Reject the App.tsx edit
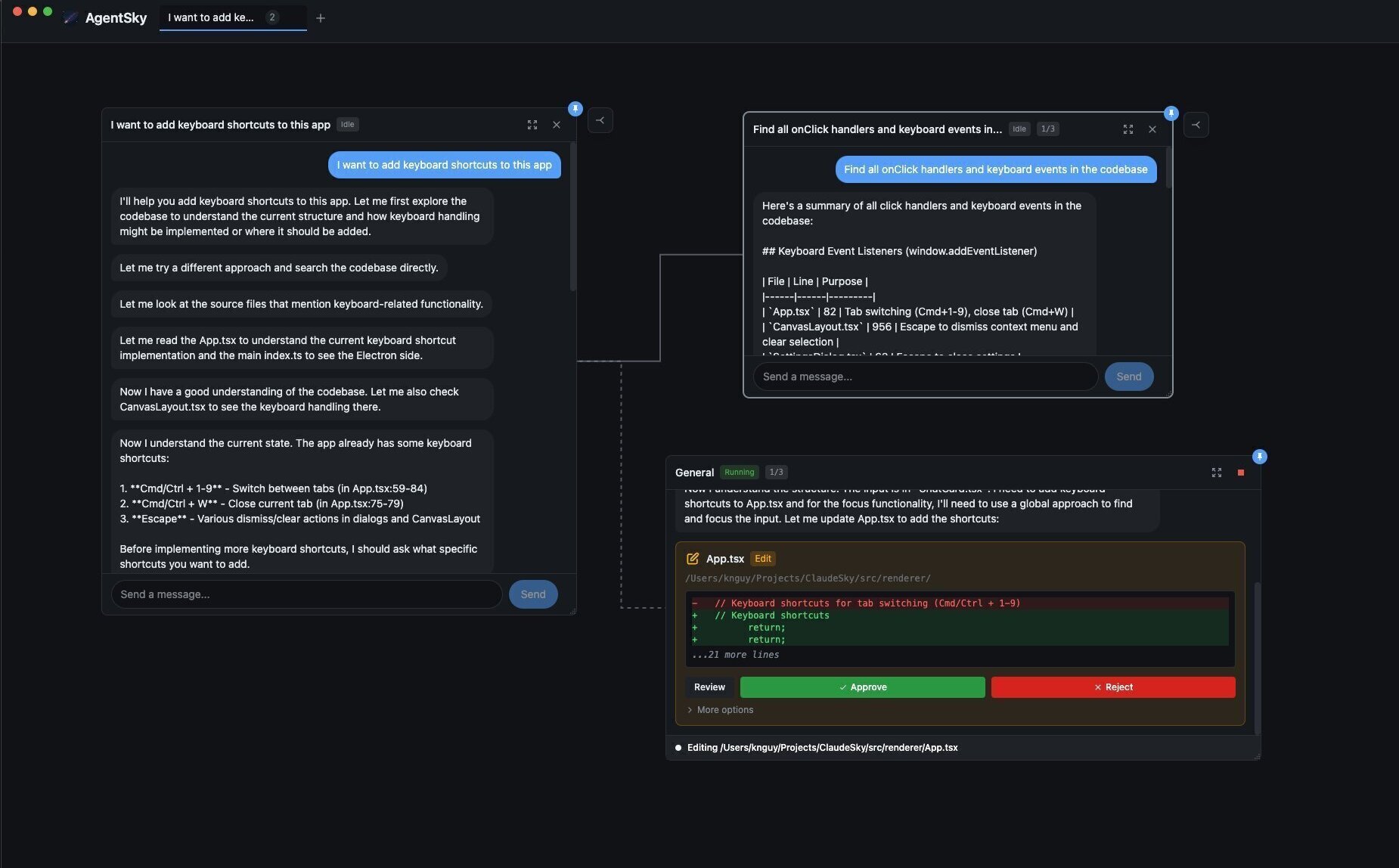1399x868 pixels. (1112, 687)
